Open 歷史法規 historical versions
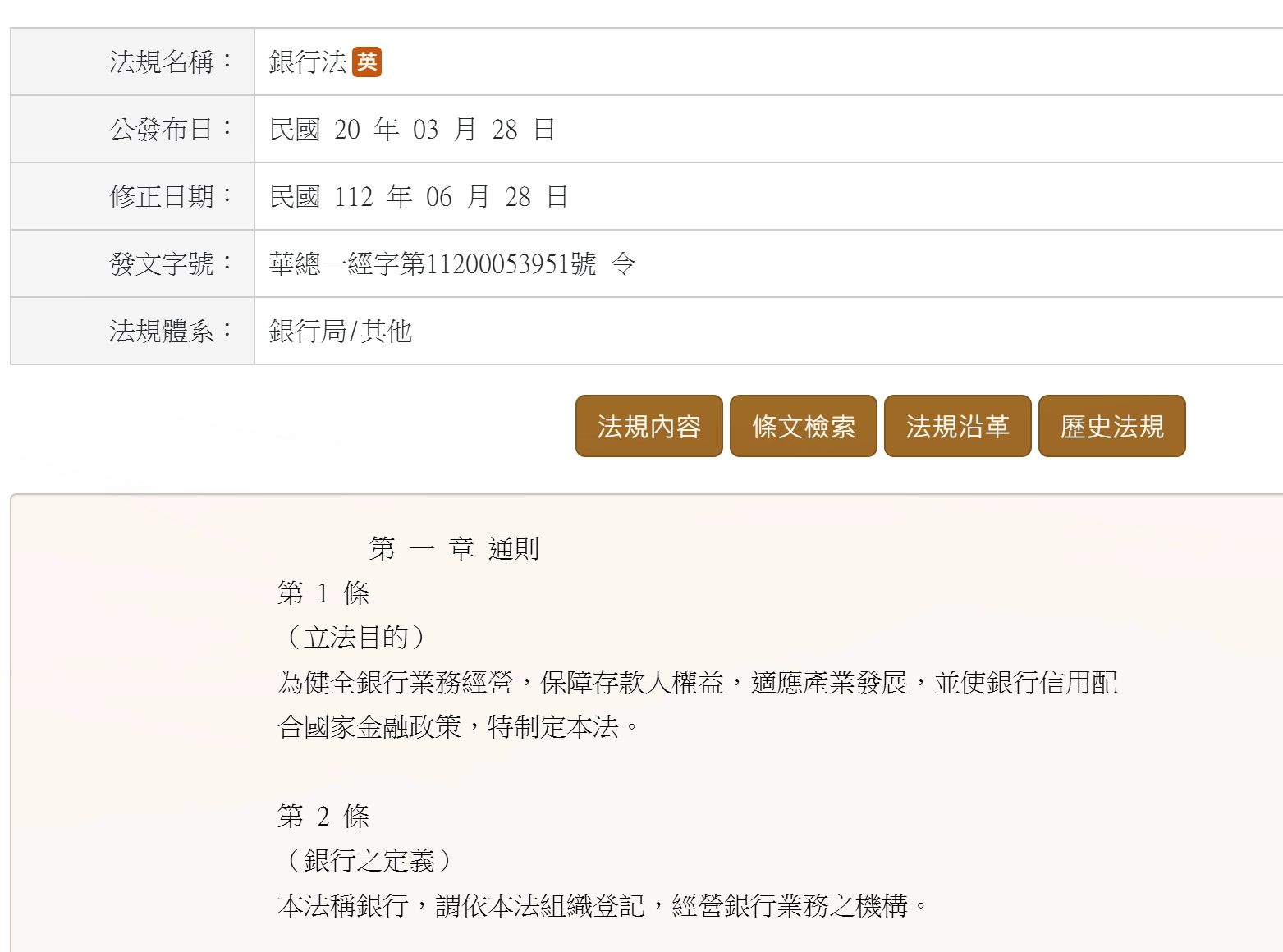Viewport: 1283px width, 952px height. click(x=1111, y=426)
